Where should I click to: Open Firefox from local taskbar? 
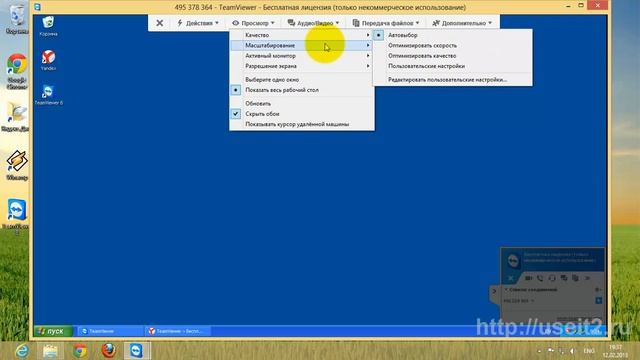[x=108, y=351]
